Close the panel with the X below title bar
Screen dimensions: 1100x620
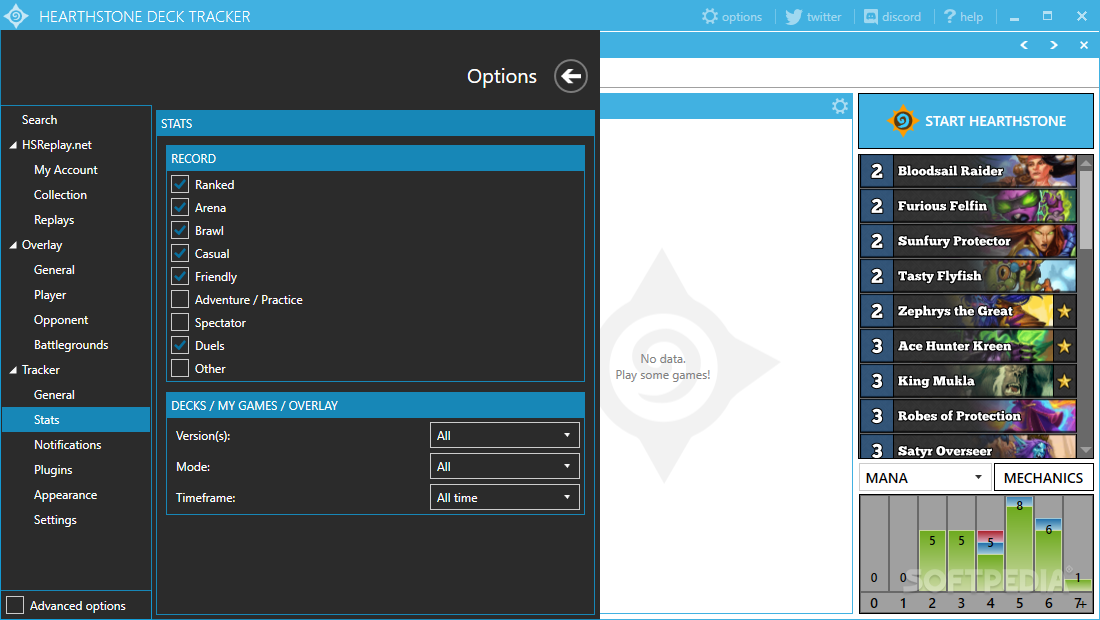tap(1084, 45)
